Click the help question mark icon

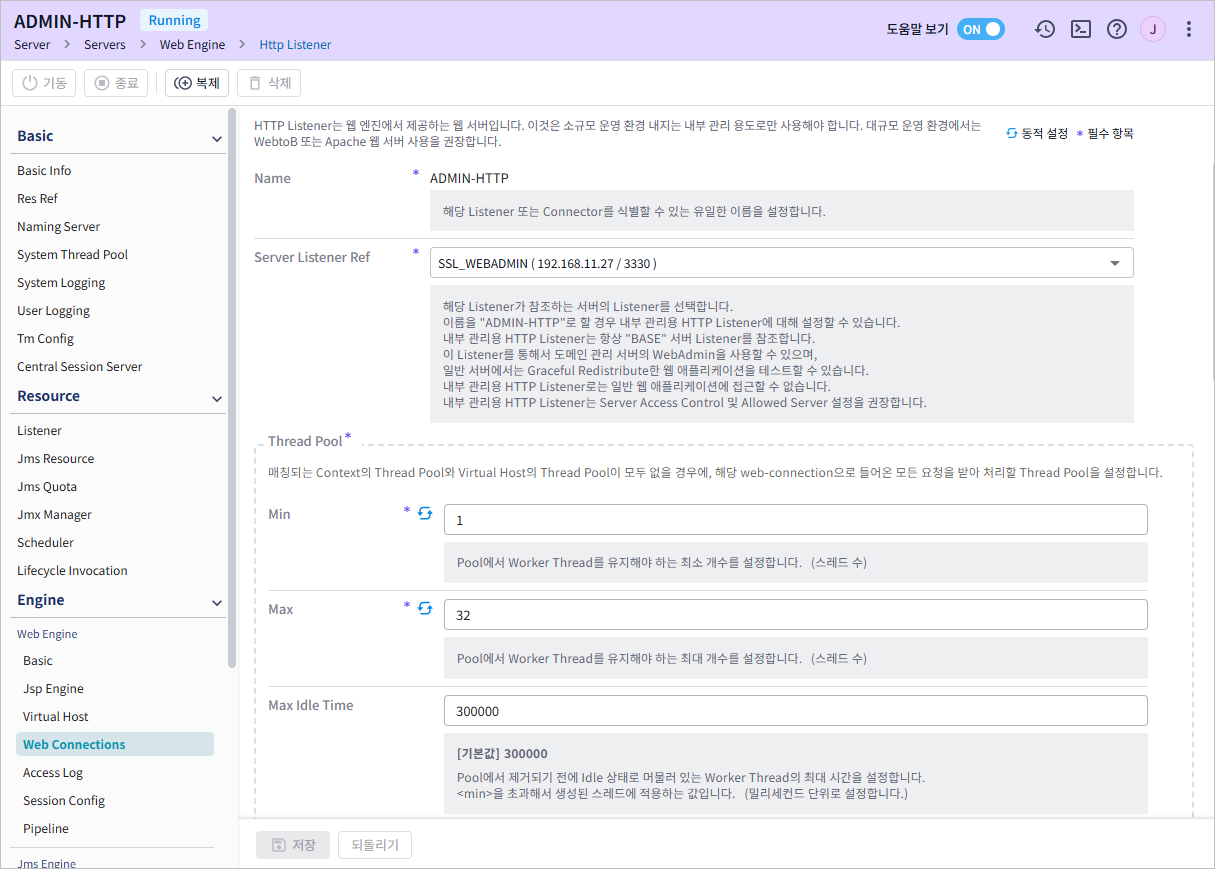click(1116, 29)
